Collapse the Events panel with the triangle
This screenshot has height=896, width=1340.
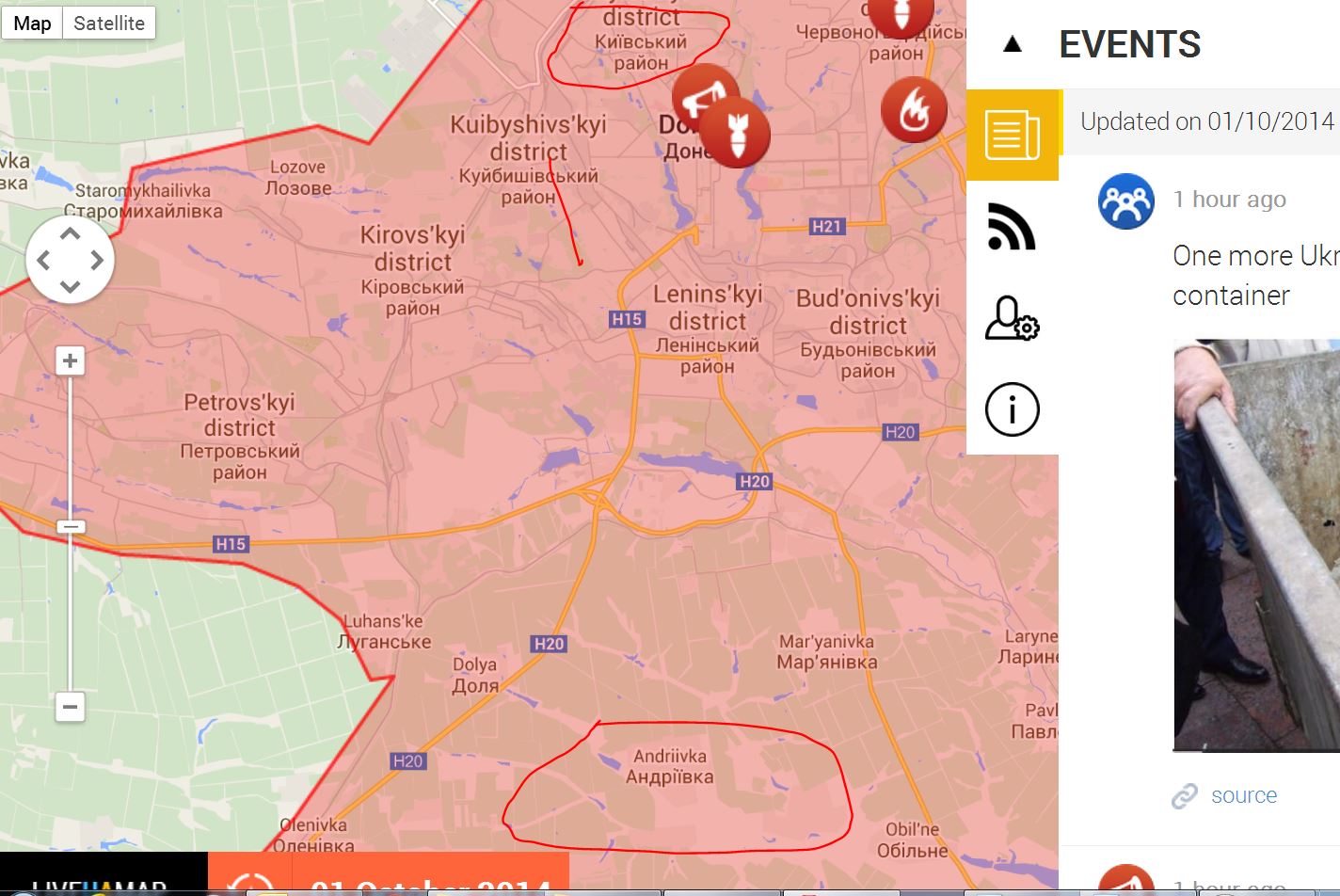[x=1013, y=43]
